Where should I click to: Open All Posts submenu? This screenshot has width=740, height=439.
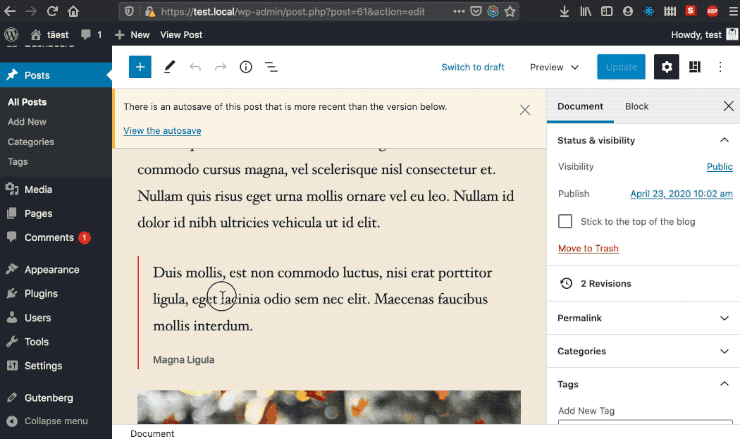tap(27, 102)
